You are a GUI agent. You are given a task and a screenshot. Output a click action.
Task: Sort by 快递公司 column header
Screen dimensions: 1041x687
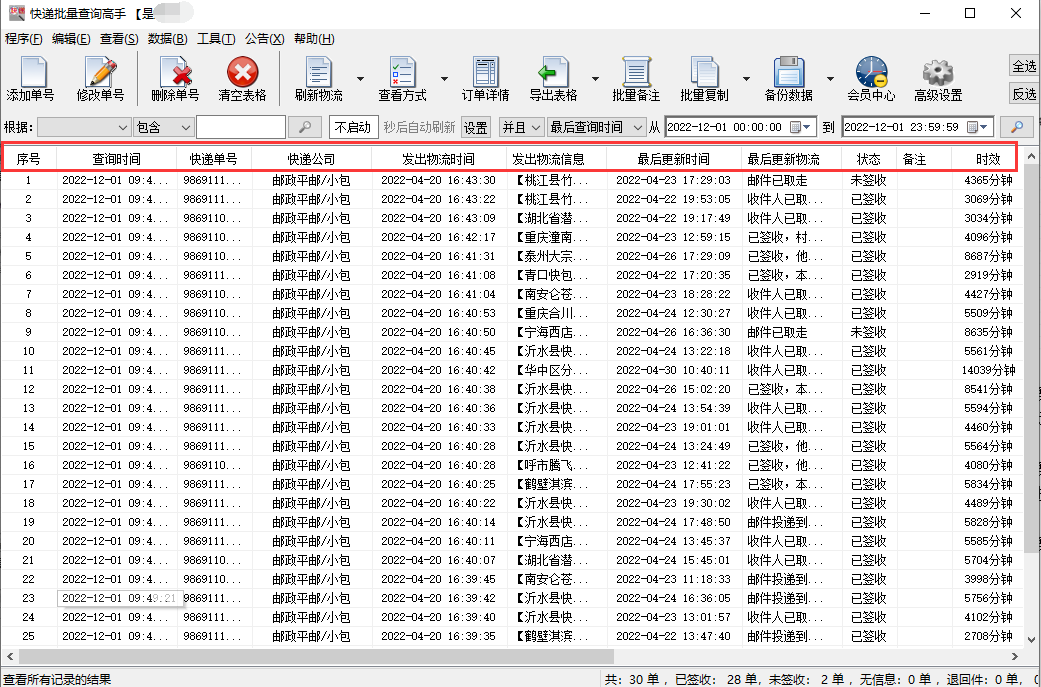[311, 159]
